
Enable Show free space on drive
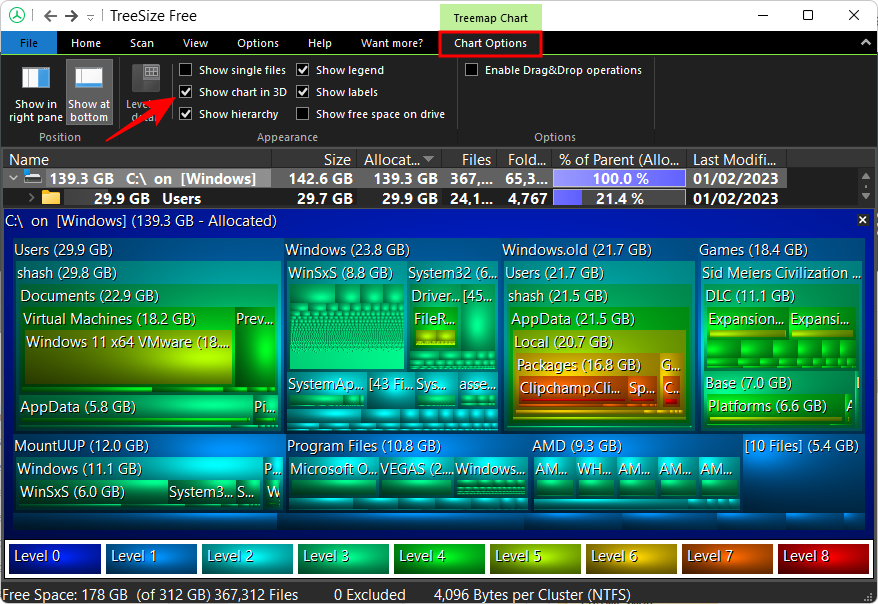(304, 113)
